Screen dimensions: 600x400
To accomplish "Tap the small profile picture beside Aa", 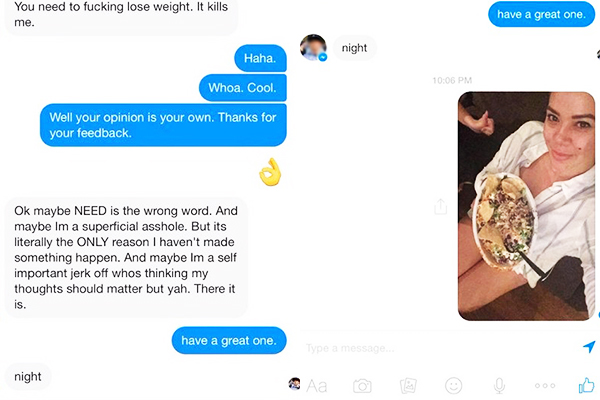I will pyautogui.click(x=295, y=384).
